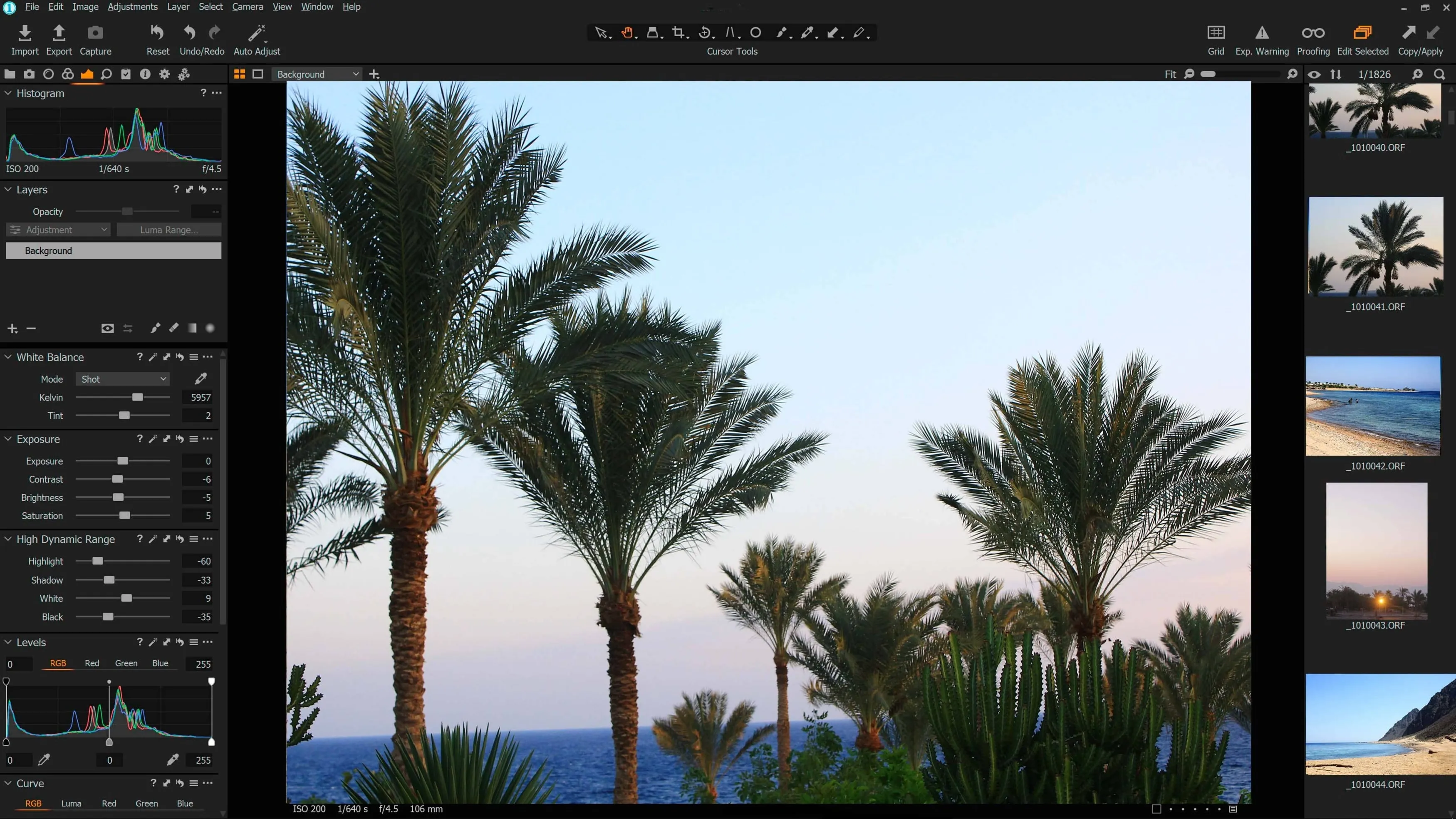Open the Adjustments menu
Image resolution: width=1456 pixels, height=819 pixels.
click(132, 7)
